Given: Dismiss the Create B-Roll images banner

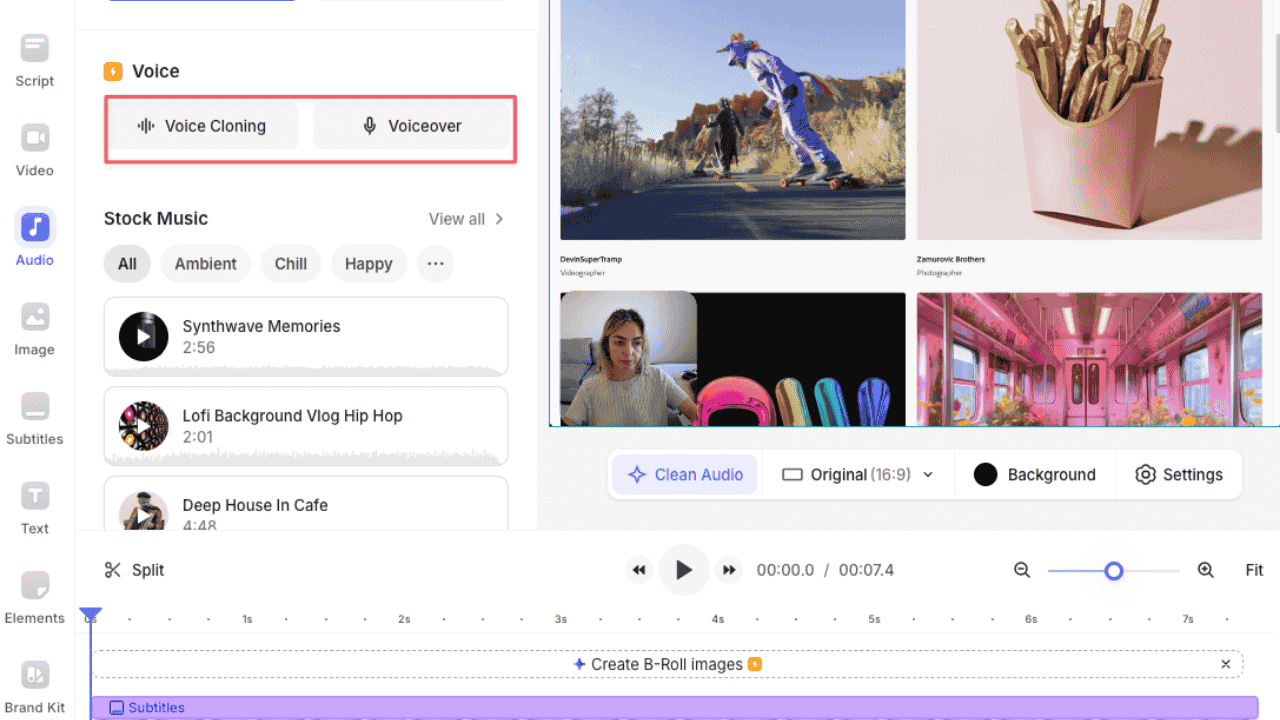Looking at the screenshot, I should [x=1225, y=663].
